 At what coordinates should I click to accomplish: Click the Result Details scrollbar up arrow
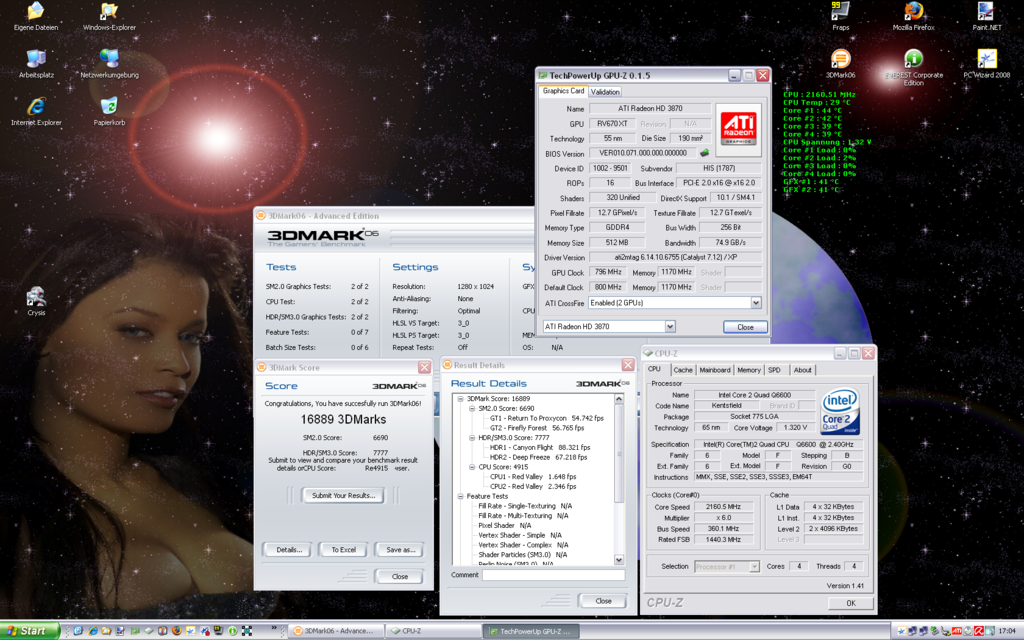(x=619, y=398)
